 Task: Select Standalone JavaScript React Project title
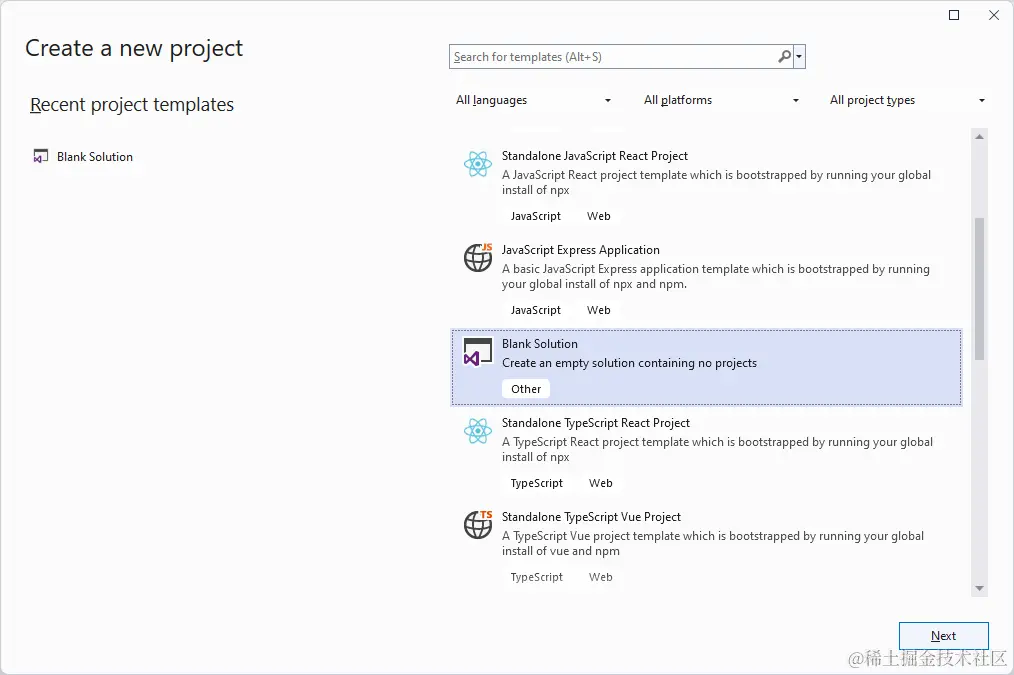tap(594, 156)
